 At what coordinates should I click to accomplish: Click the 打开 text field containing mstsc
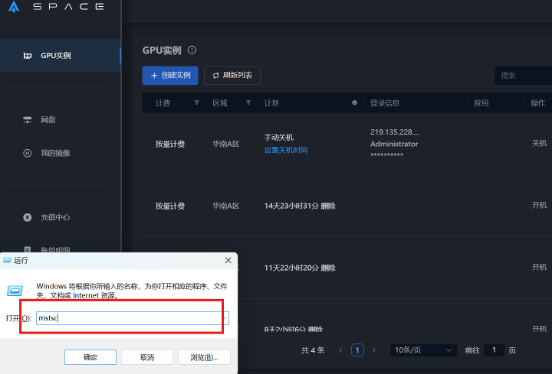point(132,318)
